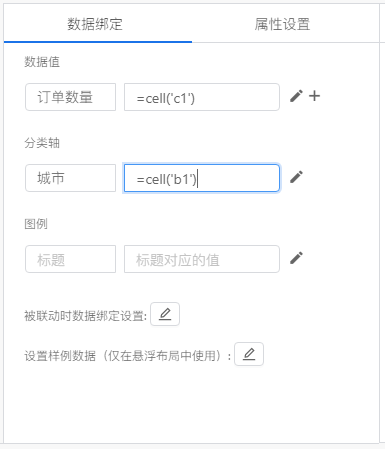385x449 pixels.
Task: Open 被联动时数据绑定设置 edit button
Action: coord(165,314)
